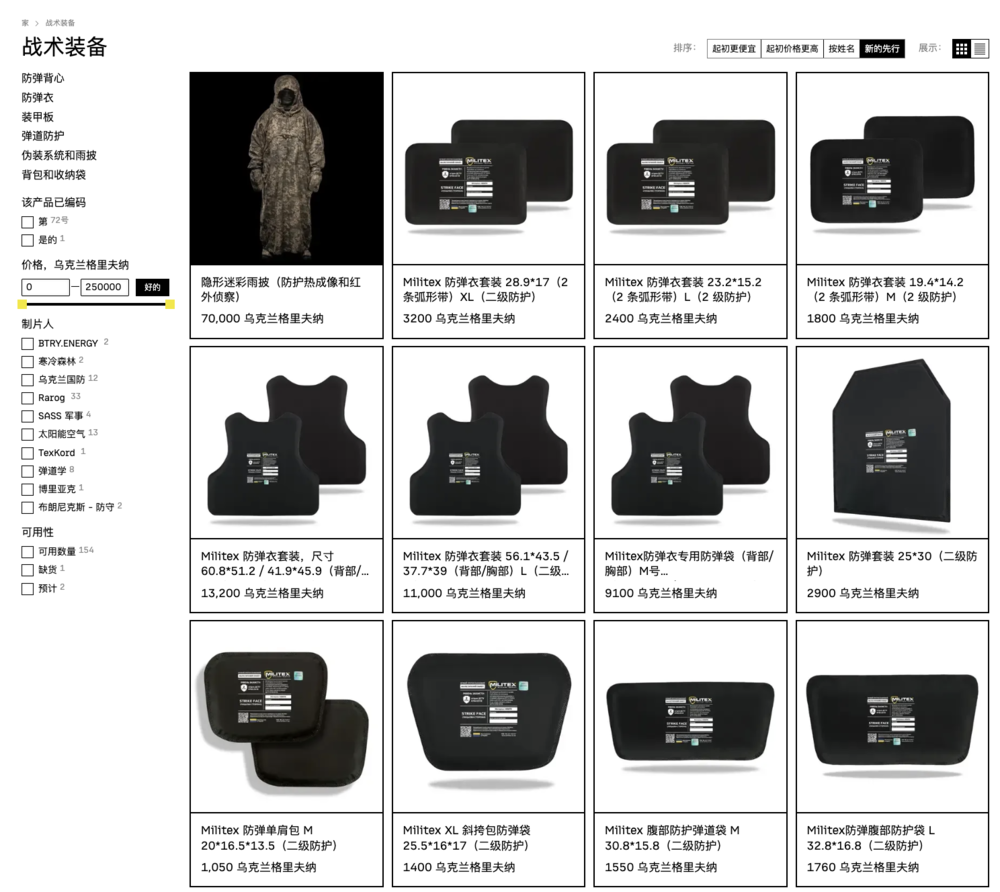Click the 好的 price apply button

point(152,288)
